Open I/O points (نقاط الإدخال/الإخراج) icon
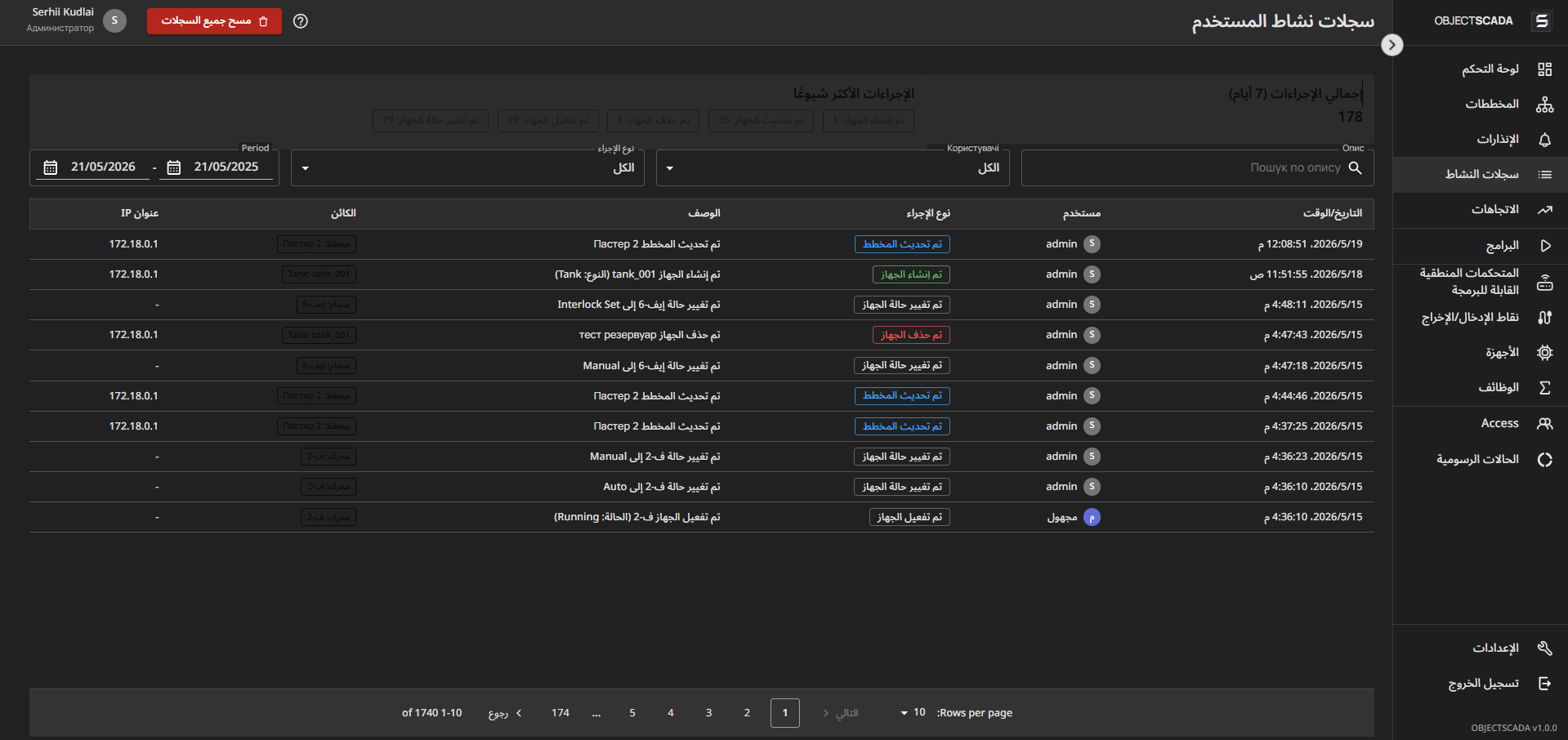The image size is (1568, 740). coord(1544,318)
